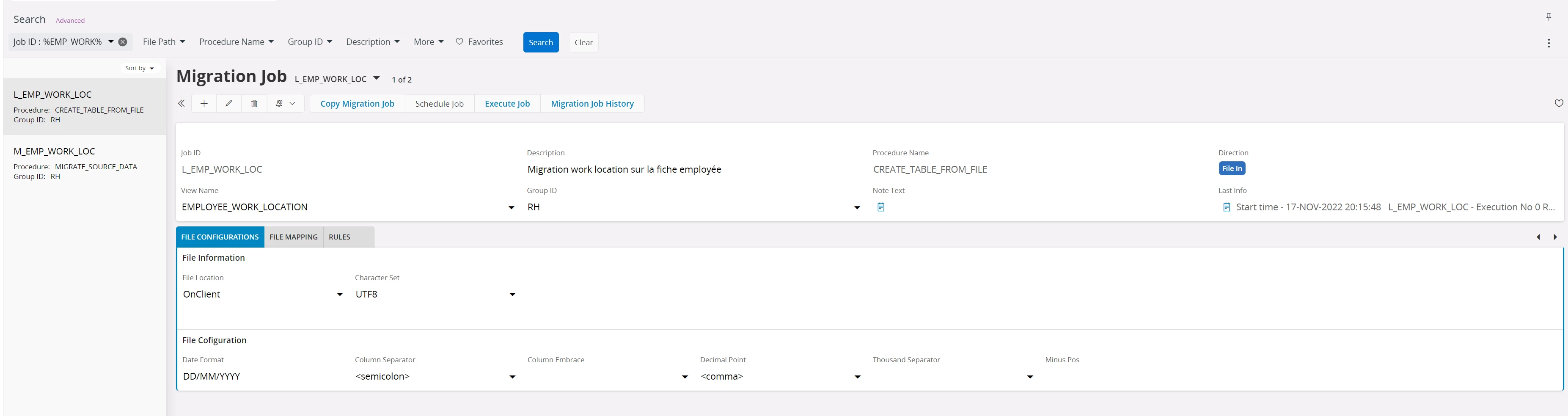Open Migration Job History

point(592,104)
